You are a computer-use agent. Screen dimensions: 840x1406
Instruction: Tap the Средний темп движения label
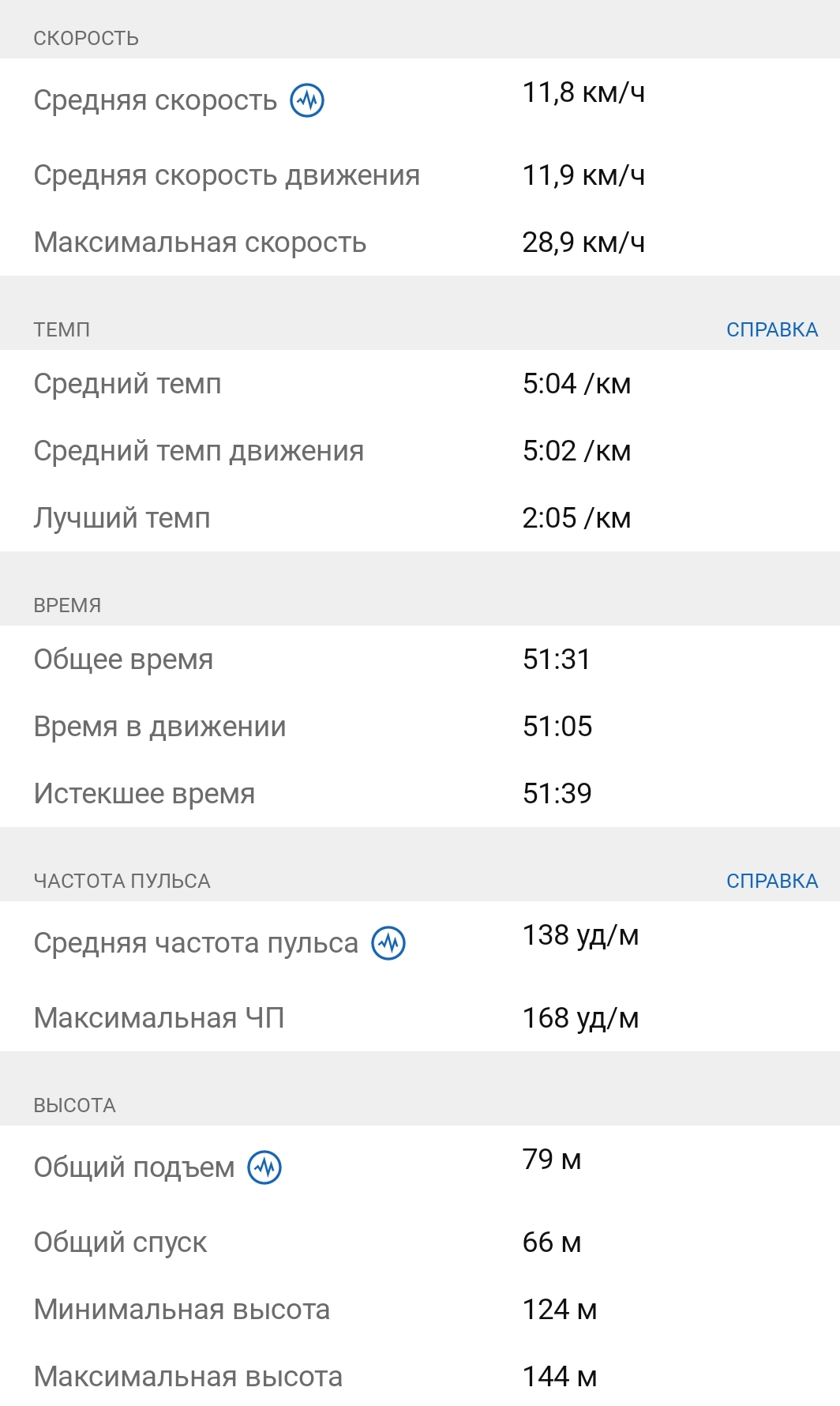click(198, 451)
